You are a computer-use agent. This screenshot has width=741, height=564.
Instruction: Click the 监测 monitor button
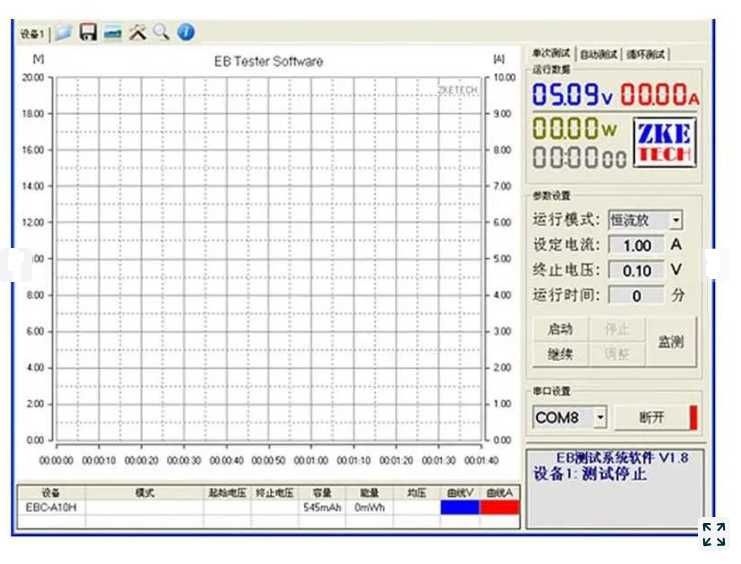671,341
